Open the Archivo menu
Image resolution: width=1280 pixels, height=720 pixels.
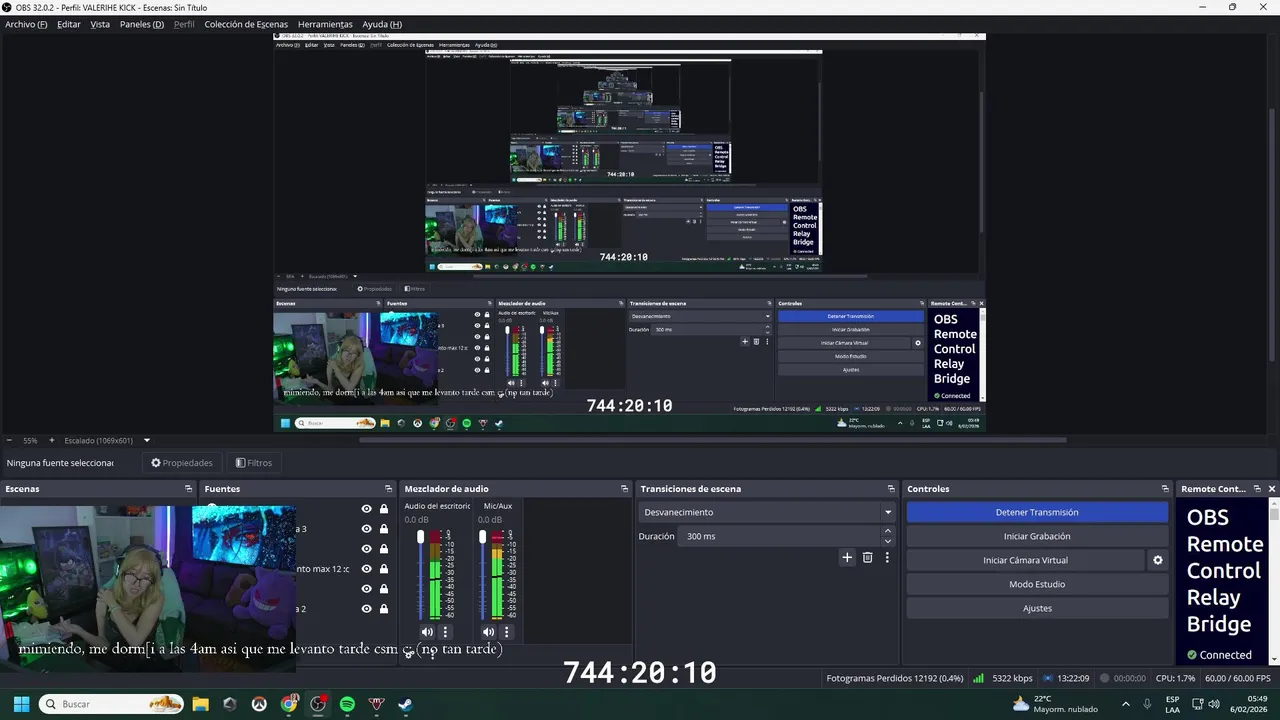tap(26, 24)
